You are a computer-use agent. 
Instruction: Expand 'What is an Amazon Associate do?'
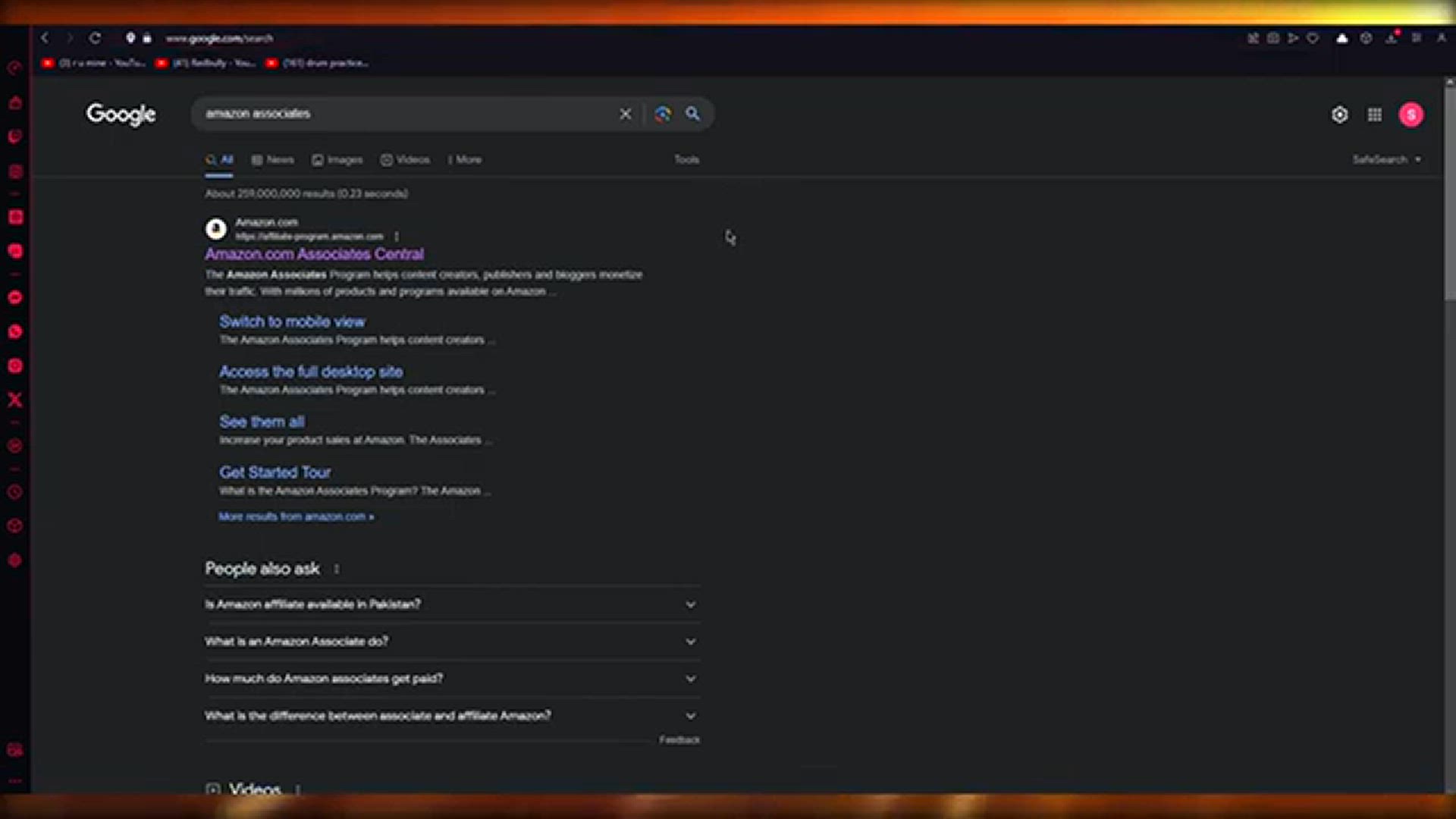pyautogui.click(x=452, y=642)
